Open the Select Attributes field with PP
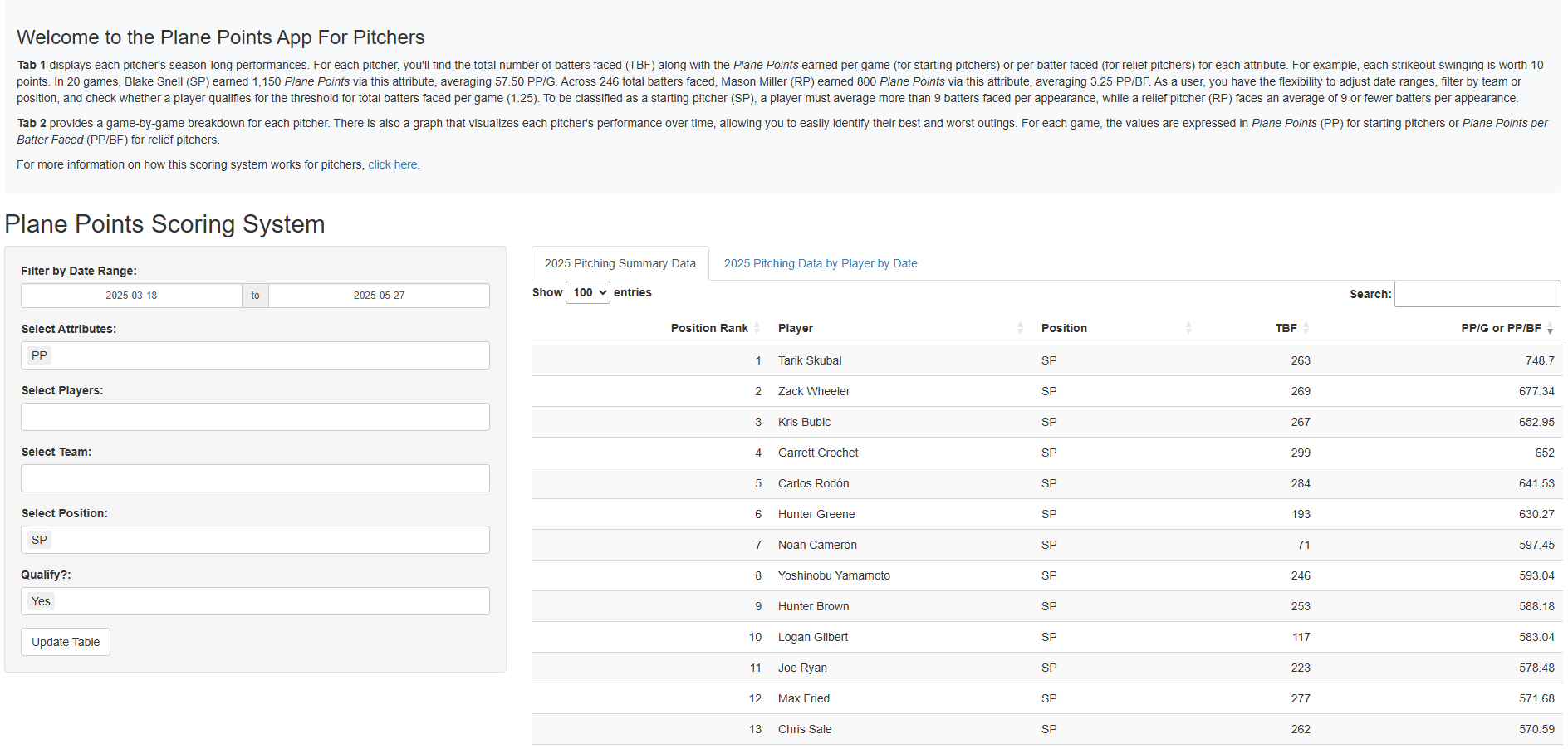This screenshot has width=1568, height=749. coord(255,355)
